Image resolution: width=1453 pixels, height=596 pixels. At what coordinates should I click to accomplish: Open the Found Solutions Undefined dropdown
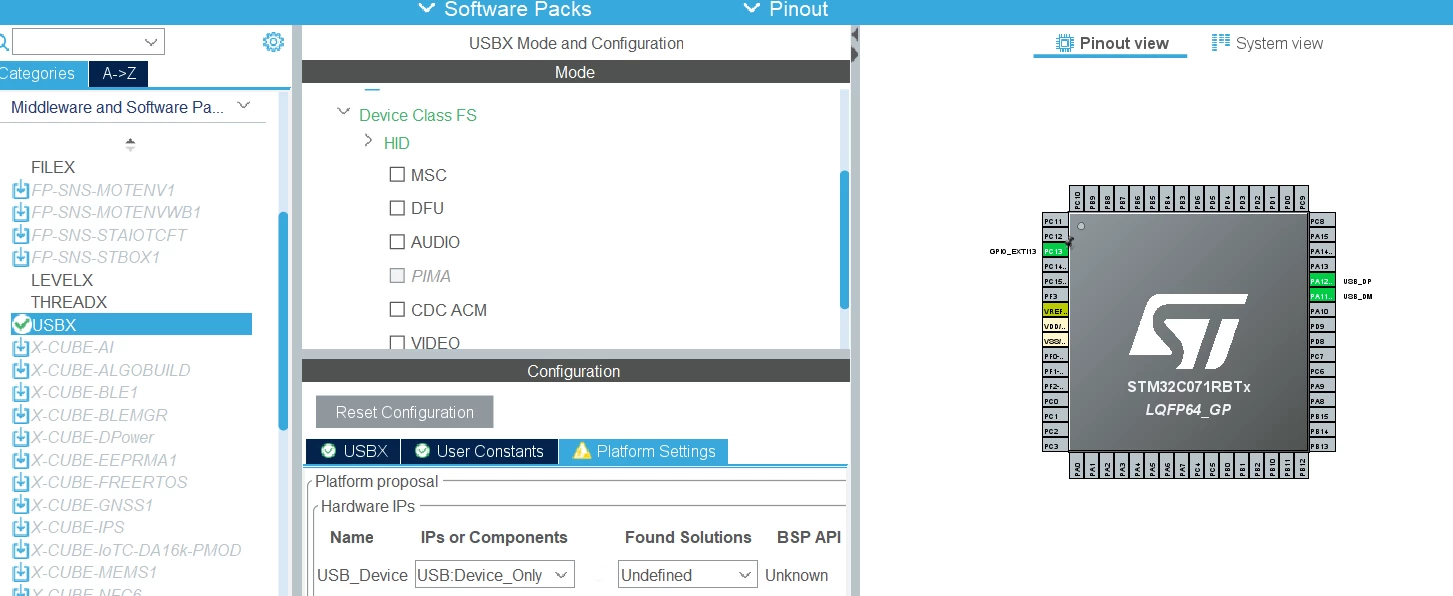click(687, 575)
